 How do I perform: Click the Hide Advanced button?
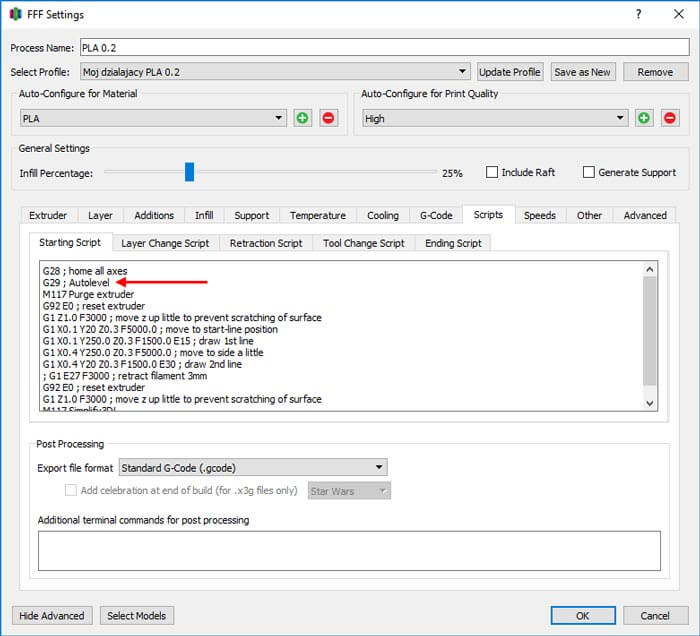52,615
